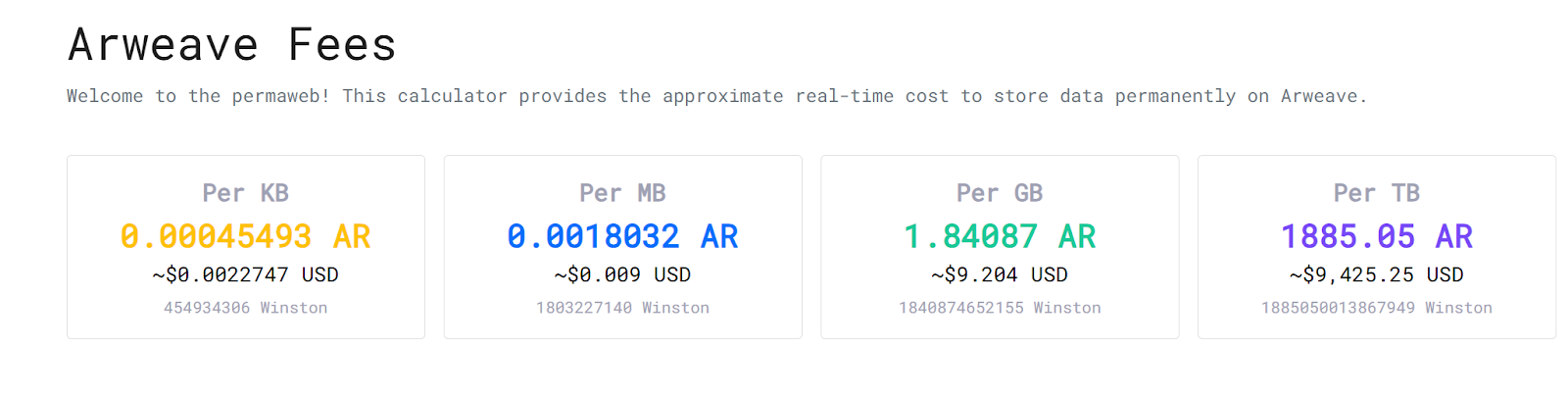This screenshot has height=396, width=1568.
Task: Select the 1885050013867949 Winston amount
Action: pyautogui.click(x=1376, y=308)
